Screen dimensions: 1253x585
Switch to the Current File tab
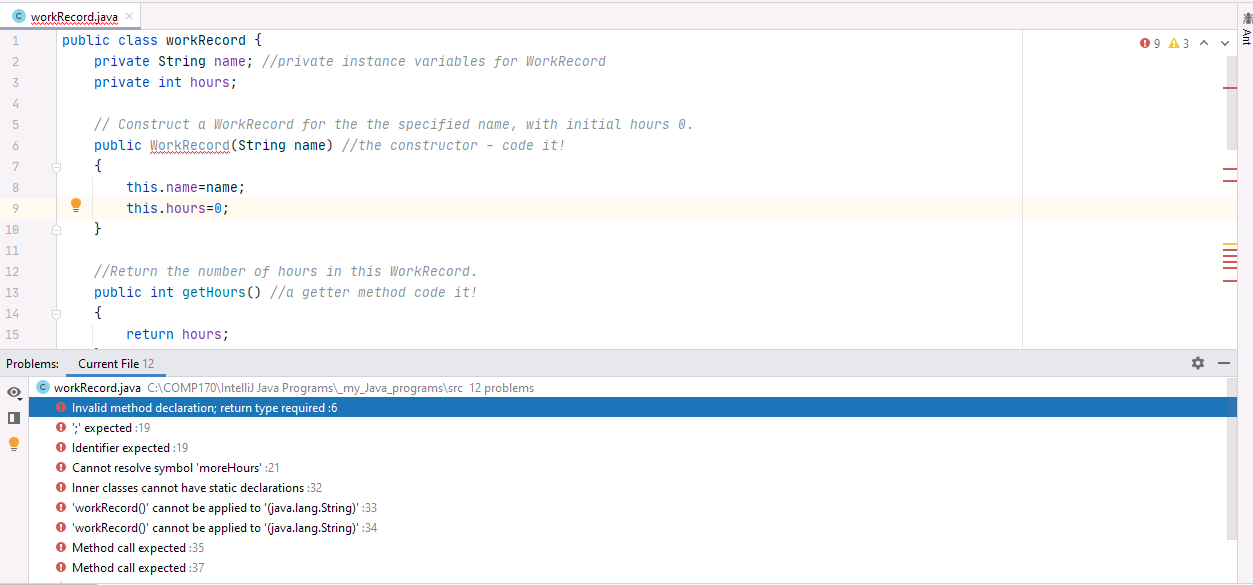tap(112, 363)
